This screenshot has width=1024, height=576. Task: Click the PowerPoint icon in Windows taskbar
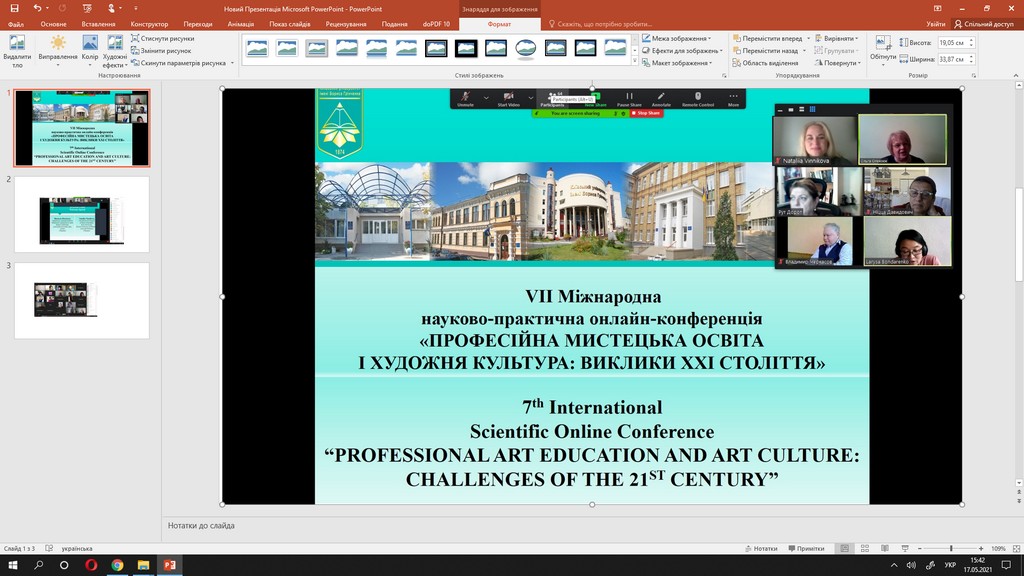coord(169,565)
